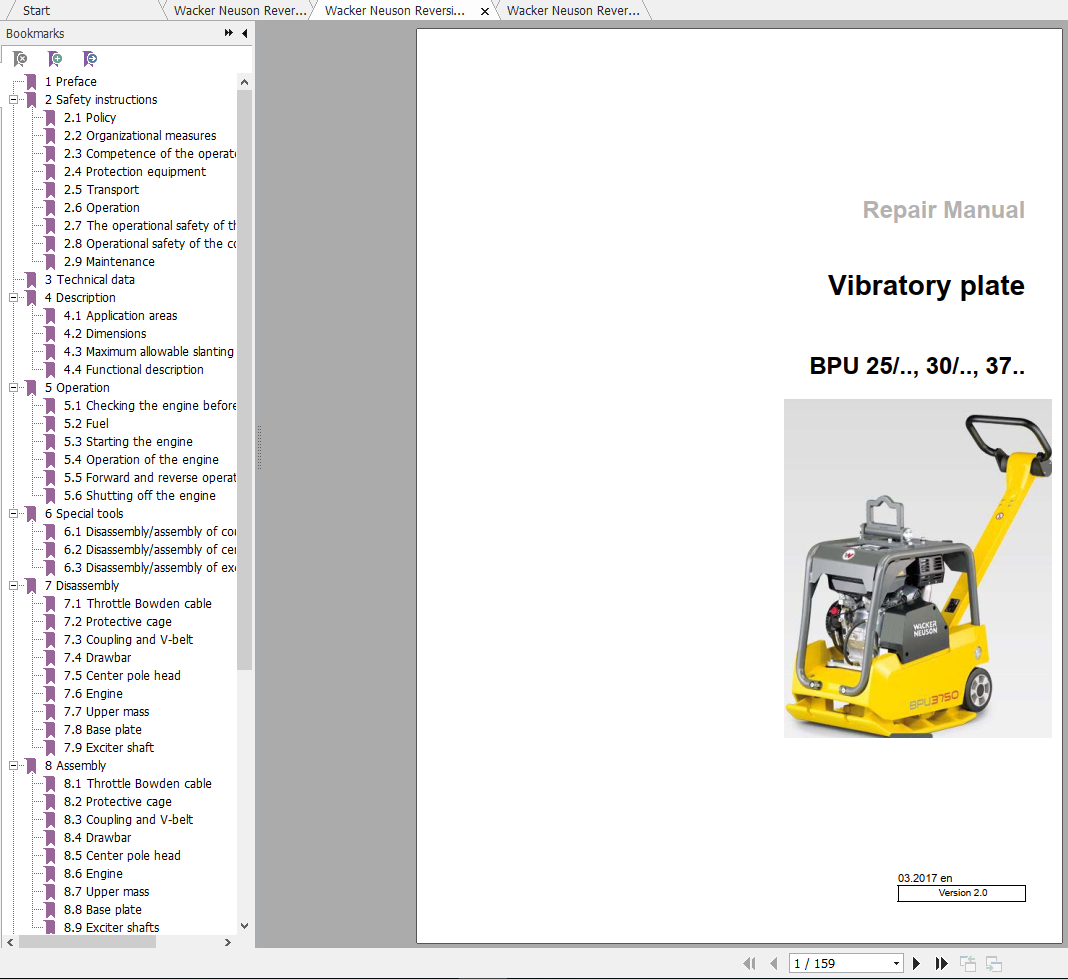Click the add bookmark icon with green plus
Image resolution: width=1068 pixels, height=979 pixels.
pos(55,59)
